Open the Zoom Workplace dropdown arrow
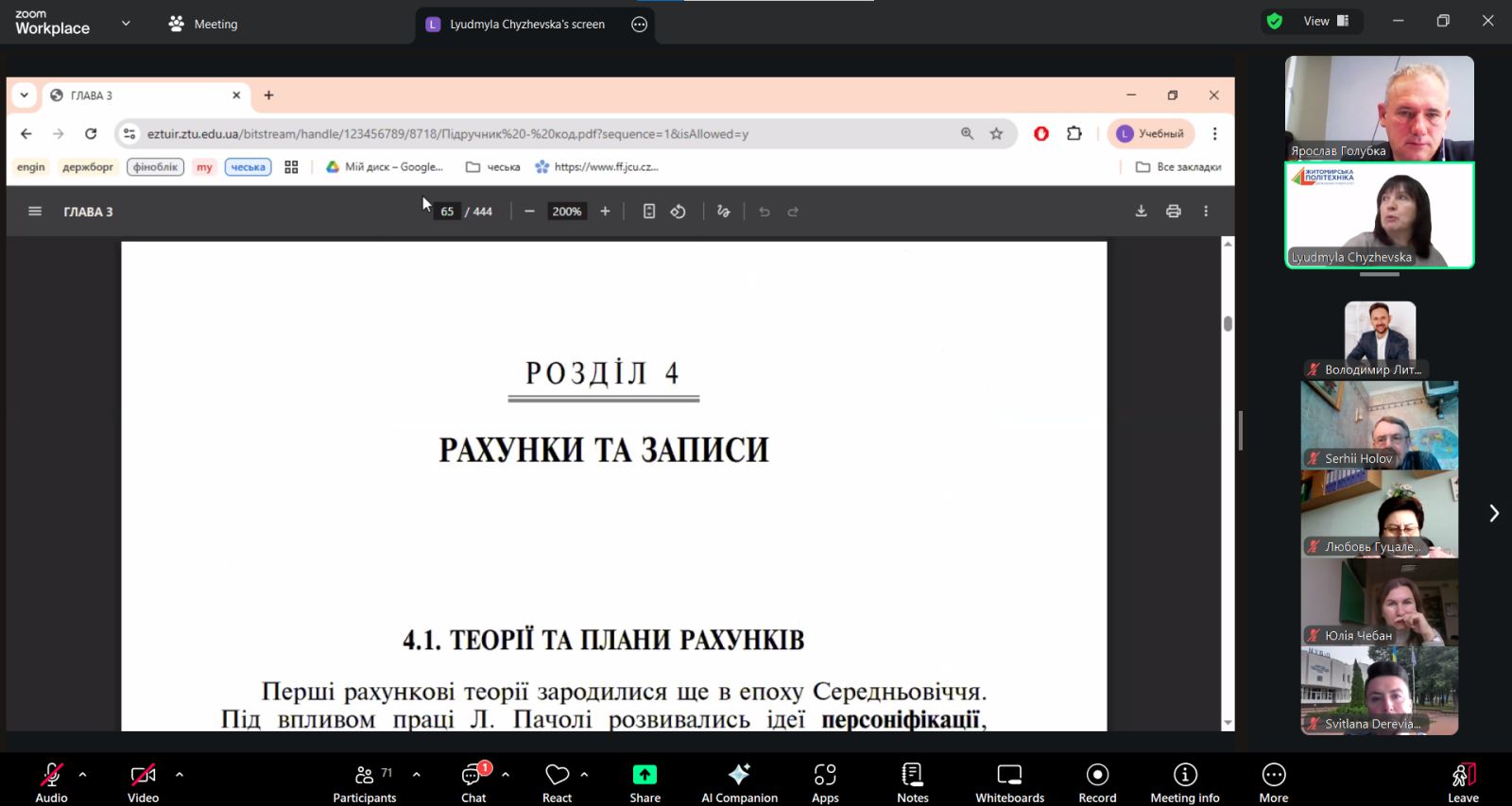The image size is (1512, 806). 126,23
